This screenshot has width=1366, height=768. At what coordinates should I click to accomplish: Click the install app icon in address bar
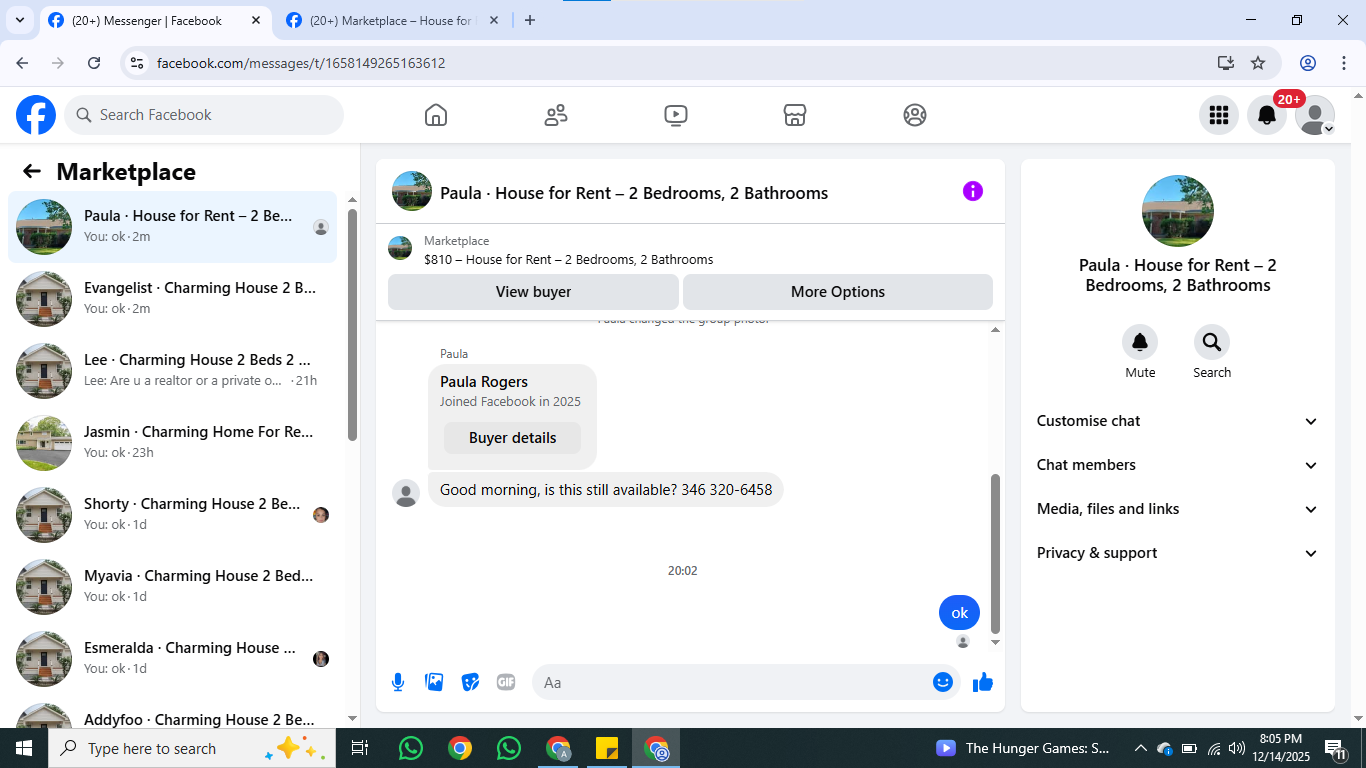(x=1226, y=63)
